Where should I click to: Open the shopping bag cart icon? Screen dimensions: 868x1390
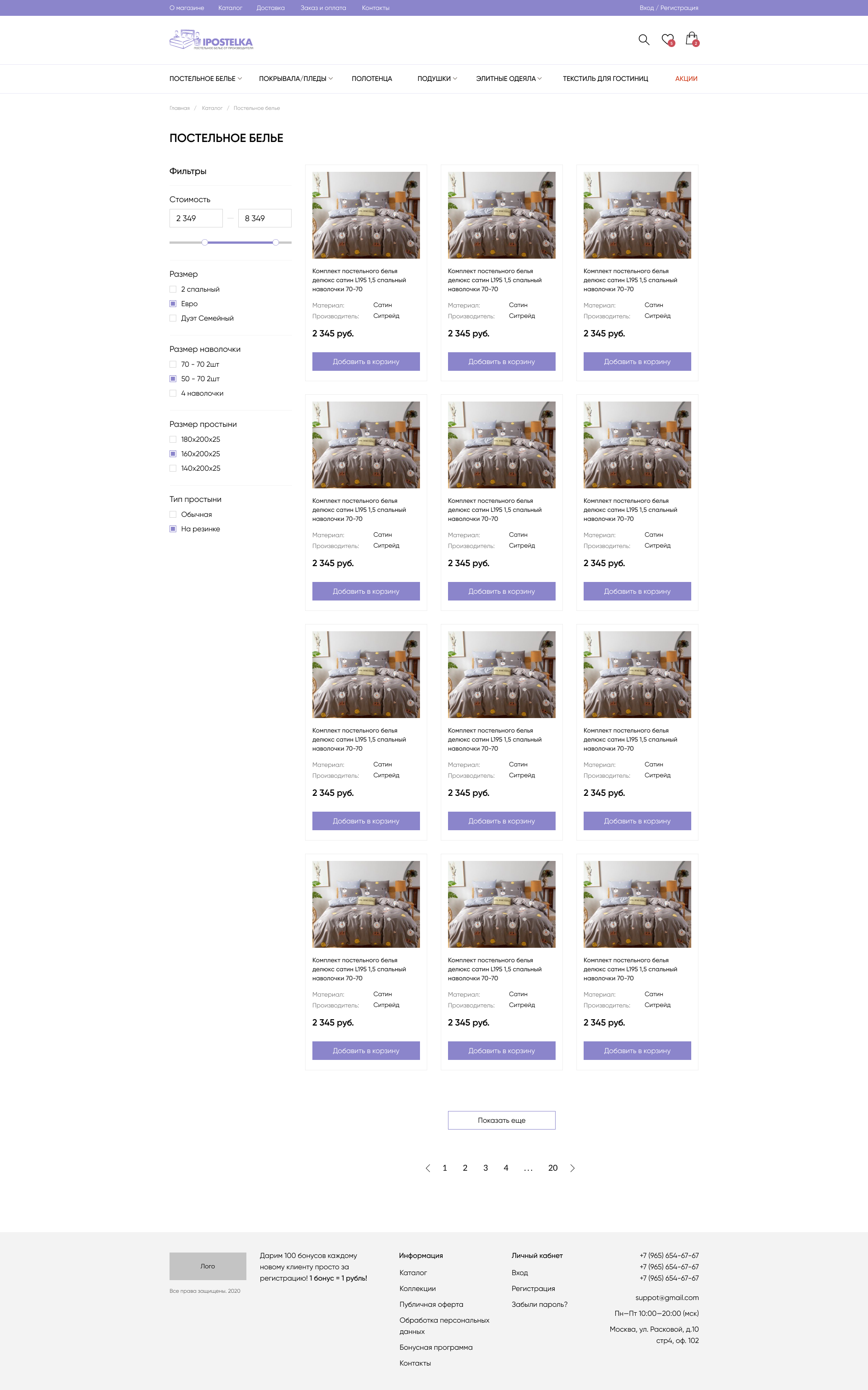click(692, 39)
